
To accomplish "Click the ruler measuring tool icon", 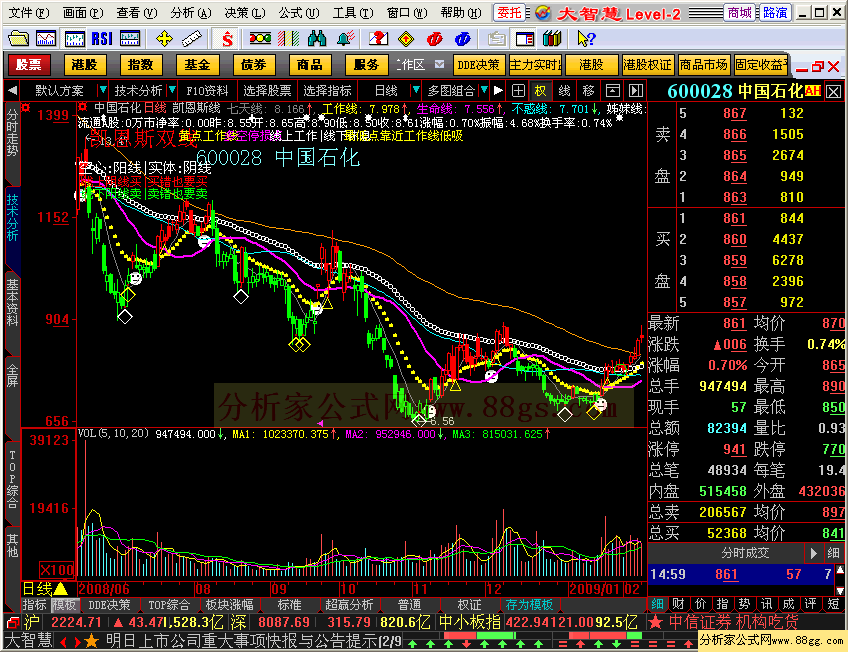I will point(191,38).
